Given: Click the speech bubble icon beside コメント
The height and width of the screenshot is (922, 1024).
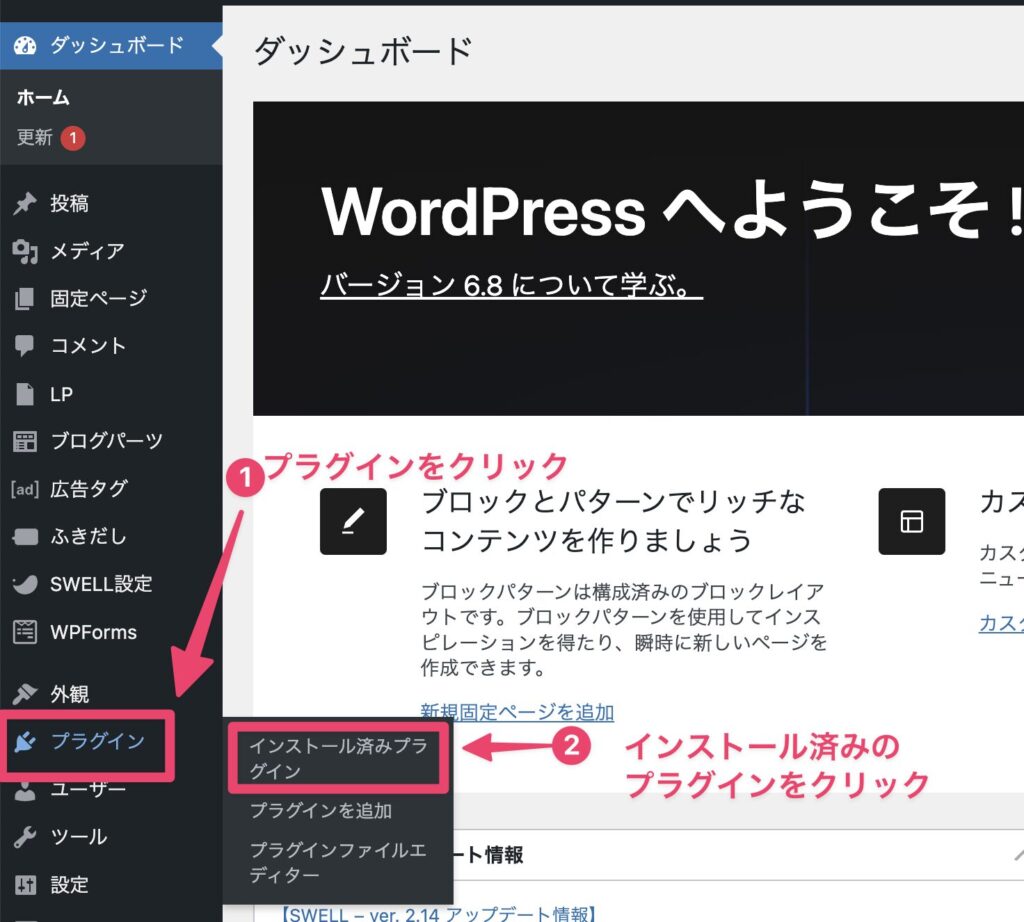Looking at the screenshot, I should coord(25,346).
